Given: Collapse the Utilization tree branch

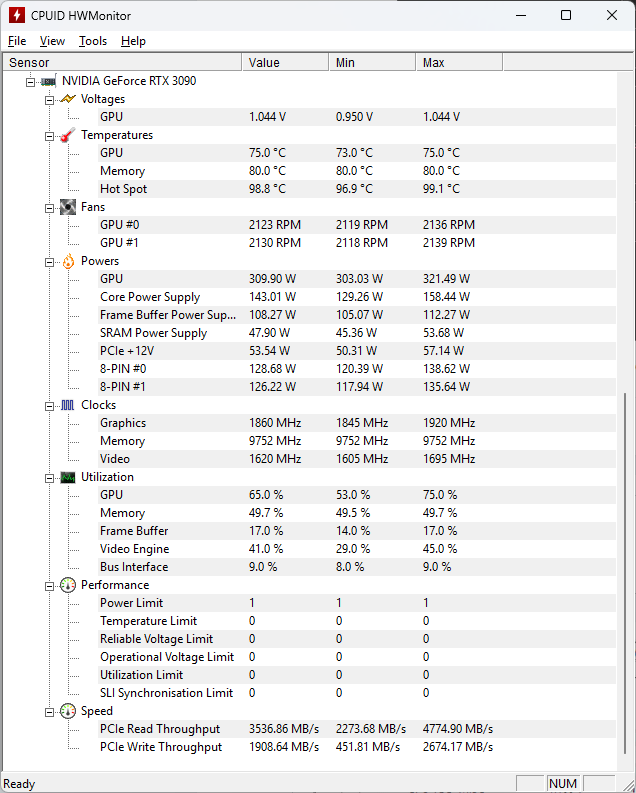Looking at the screenshot, I should 49,477.
